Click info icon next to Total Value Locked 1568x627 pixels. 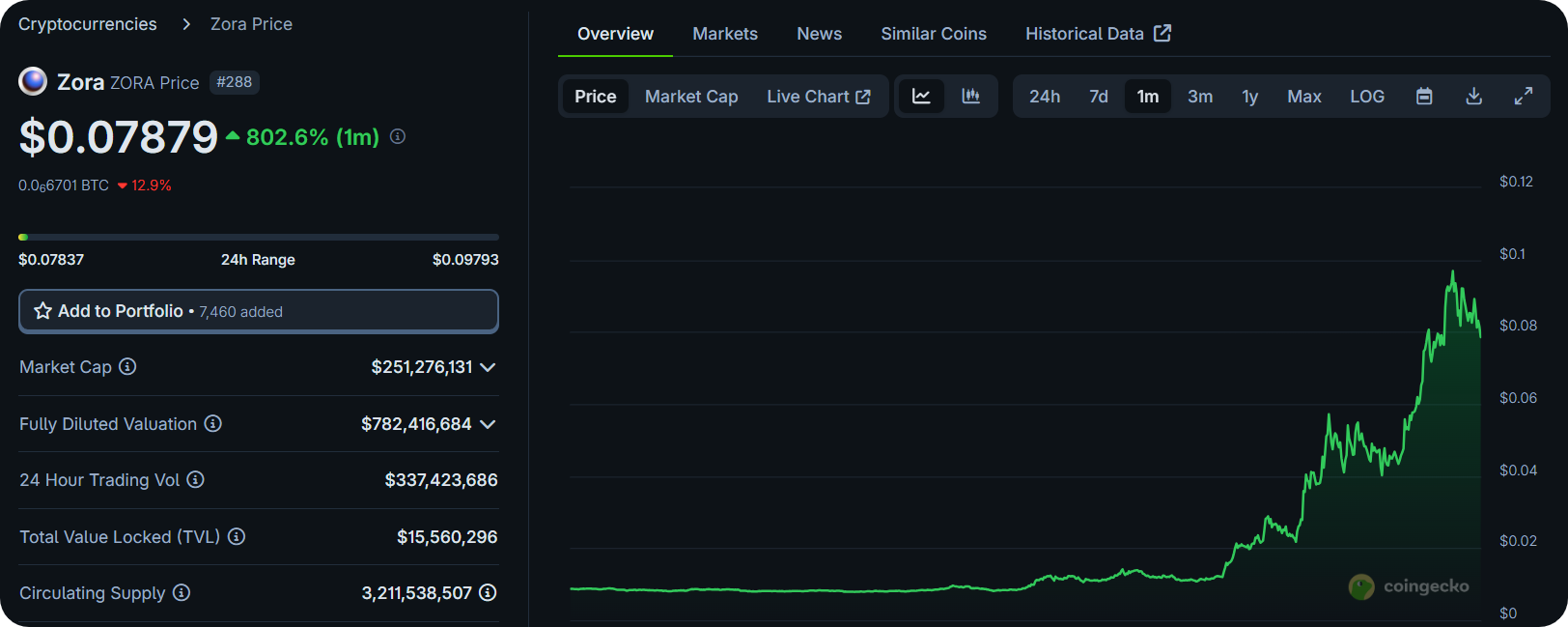pyautogui.click(x=237, y=536)
